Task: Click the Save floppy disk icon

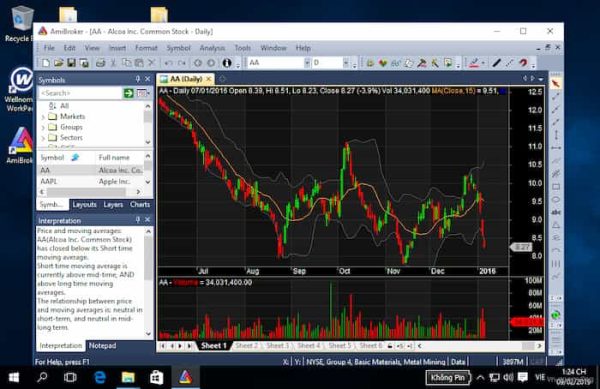Action: [x=71, y=63]
